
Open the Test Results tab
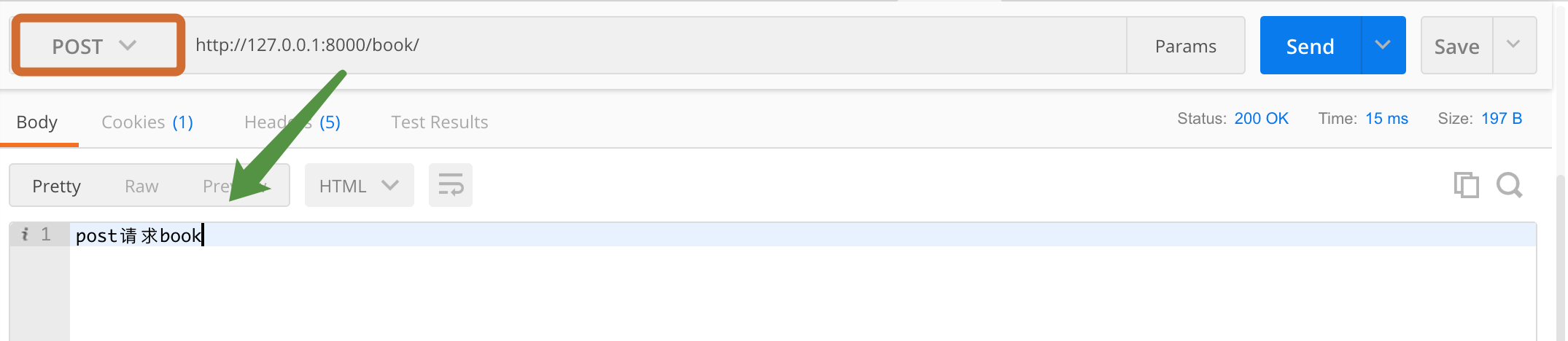click(x=440, y=122)
